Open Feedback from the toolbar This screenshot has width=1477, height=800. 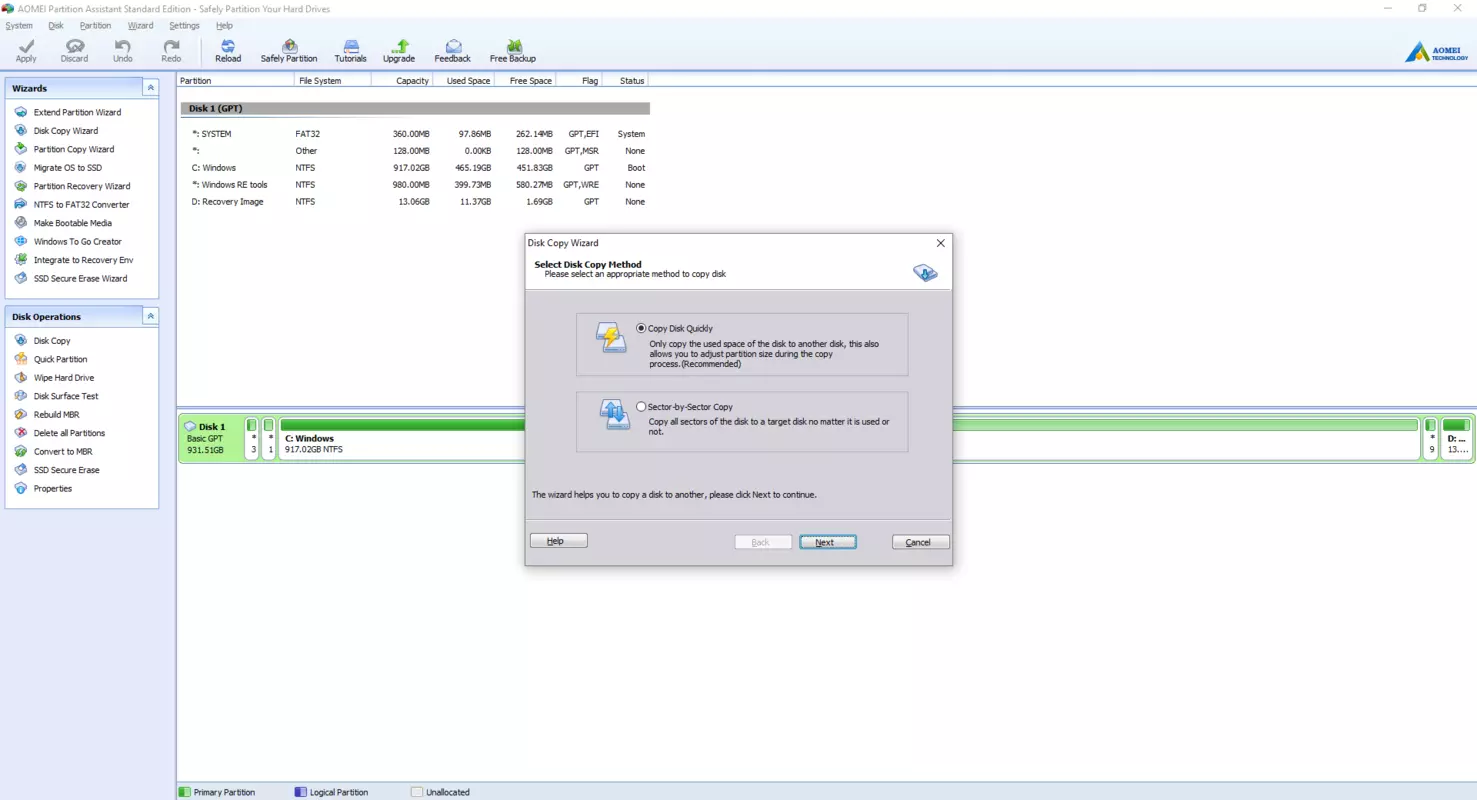pos(452,51)
